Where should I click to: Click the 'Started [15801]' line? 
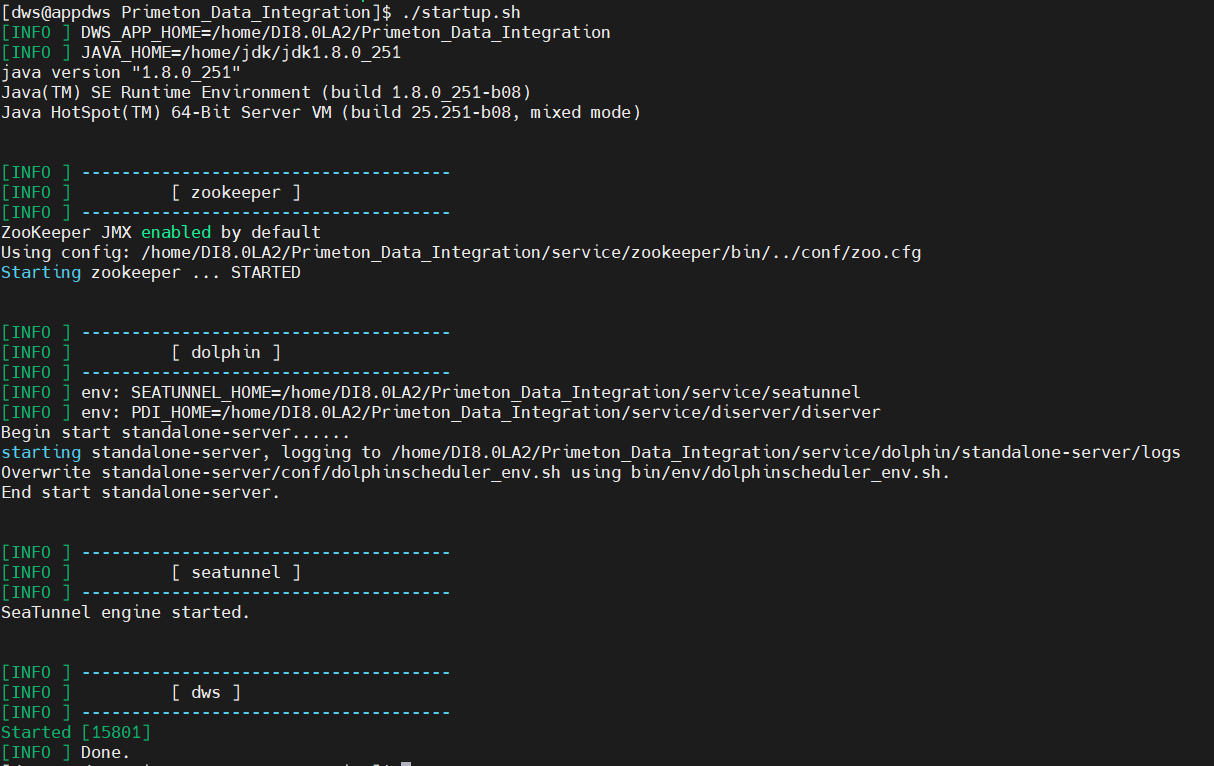(76, 732)
